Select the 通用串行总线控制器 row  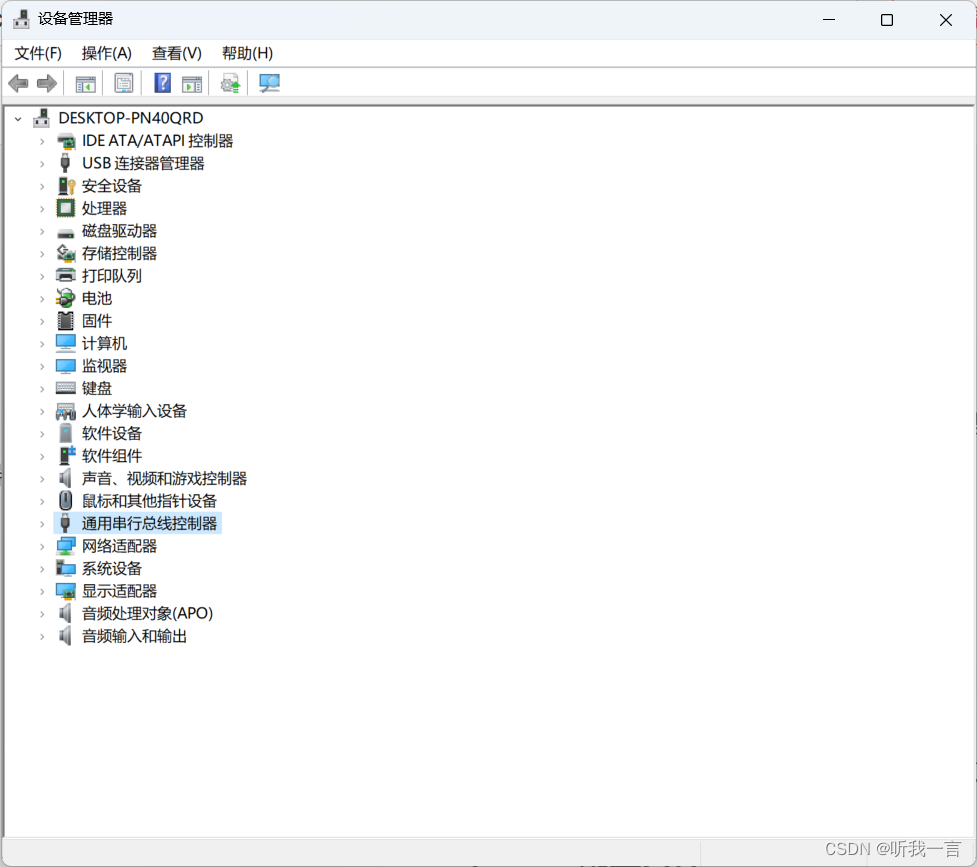point(137,524)
